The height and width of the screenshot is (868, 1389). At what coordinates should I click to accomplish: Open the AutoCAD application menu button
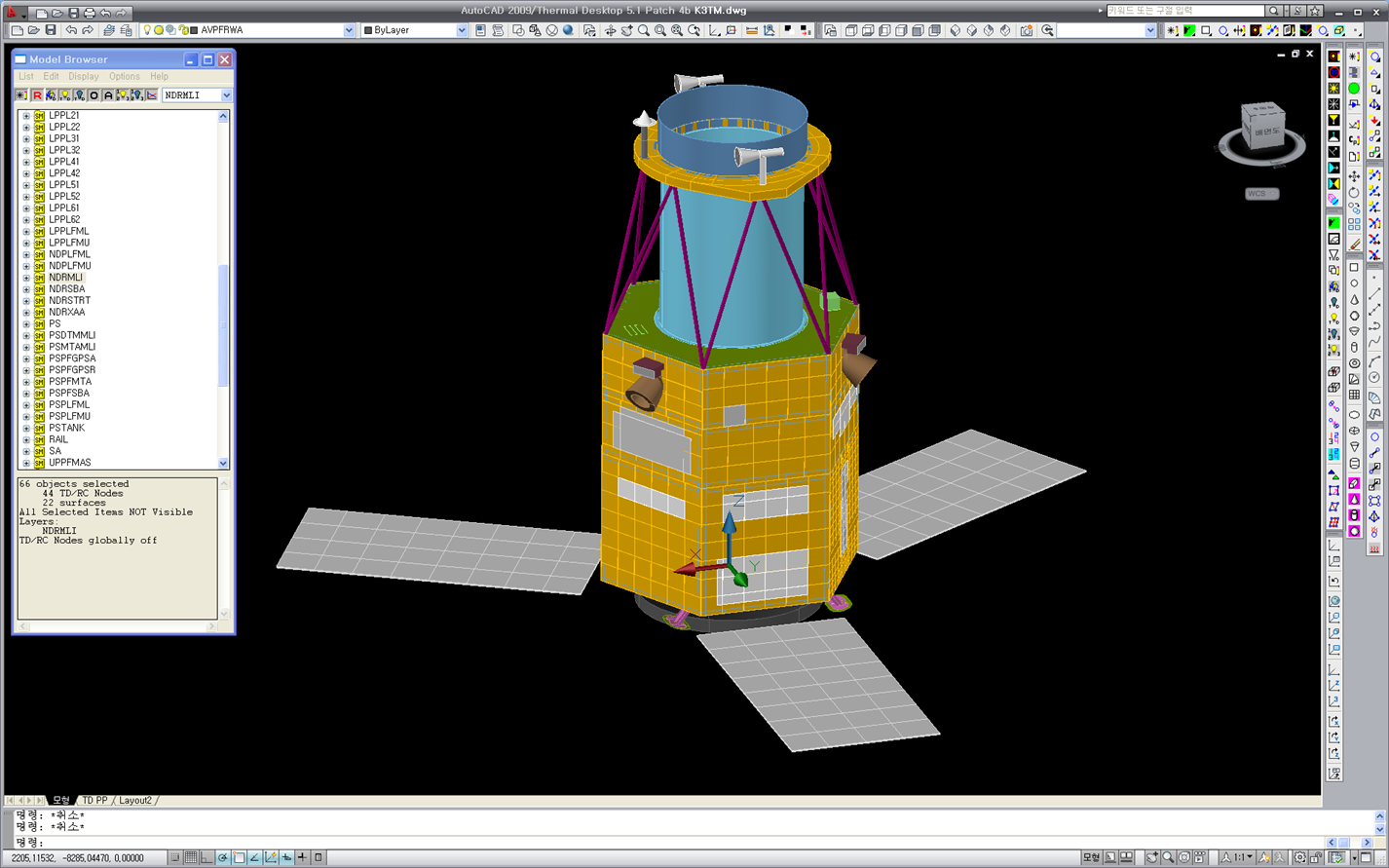[14, 13]
